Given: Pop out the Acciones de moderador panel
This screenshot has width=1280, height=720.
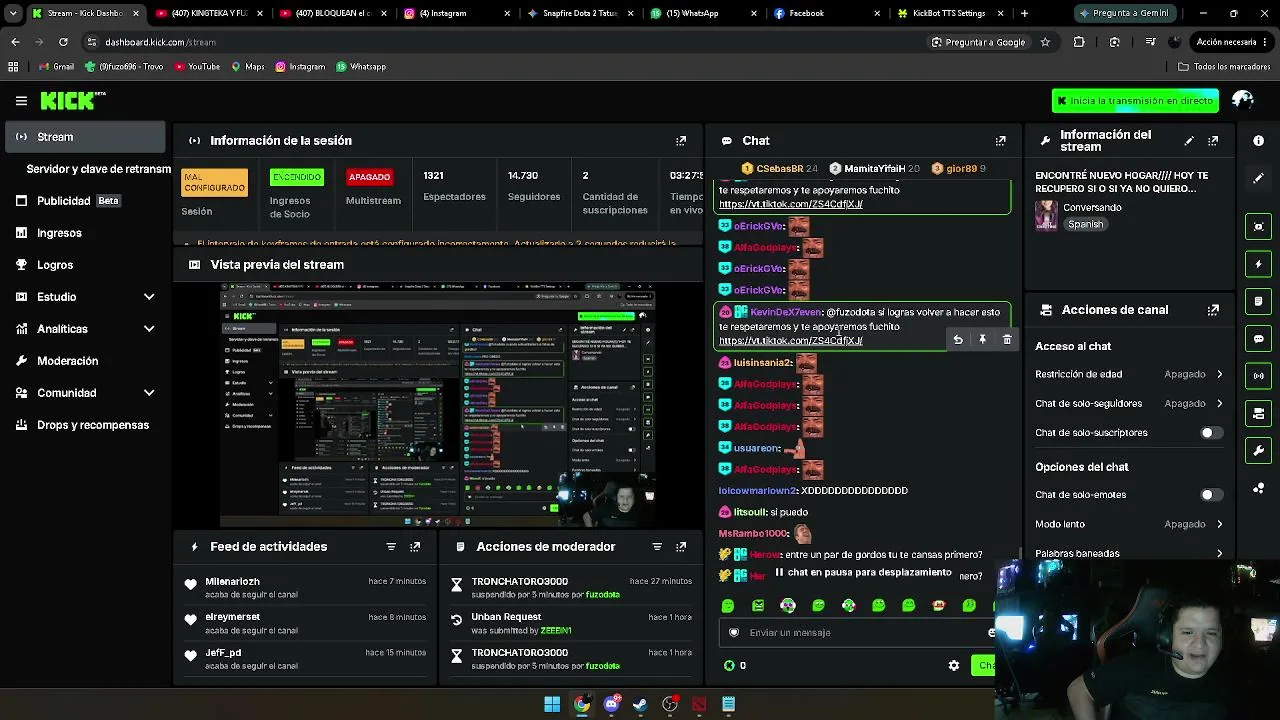Looking at the screenshot, I should click(x=681, y=547).
